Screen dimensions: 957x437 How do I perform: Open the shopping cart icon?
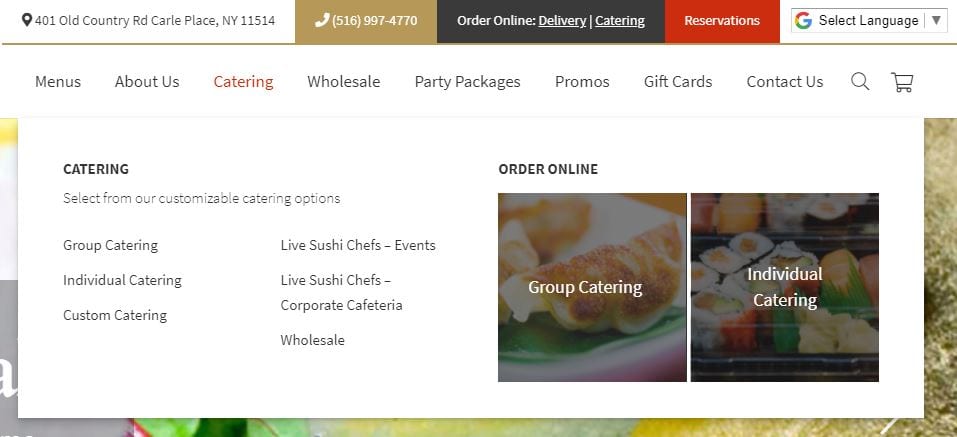point(902,82)
